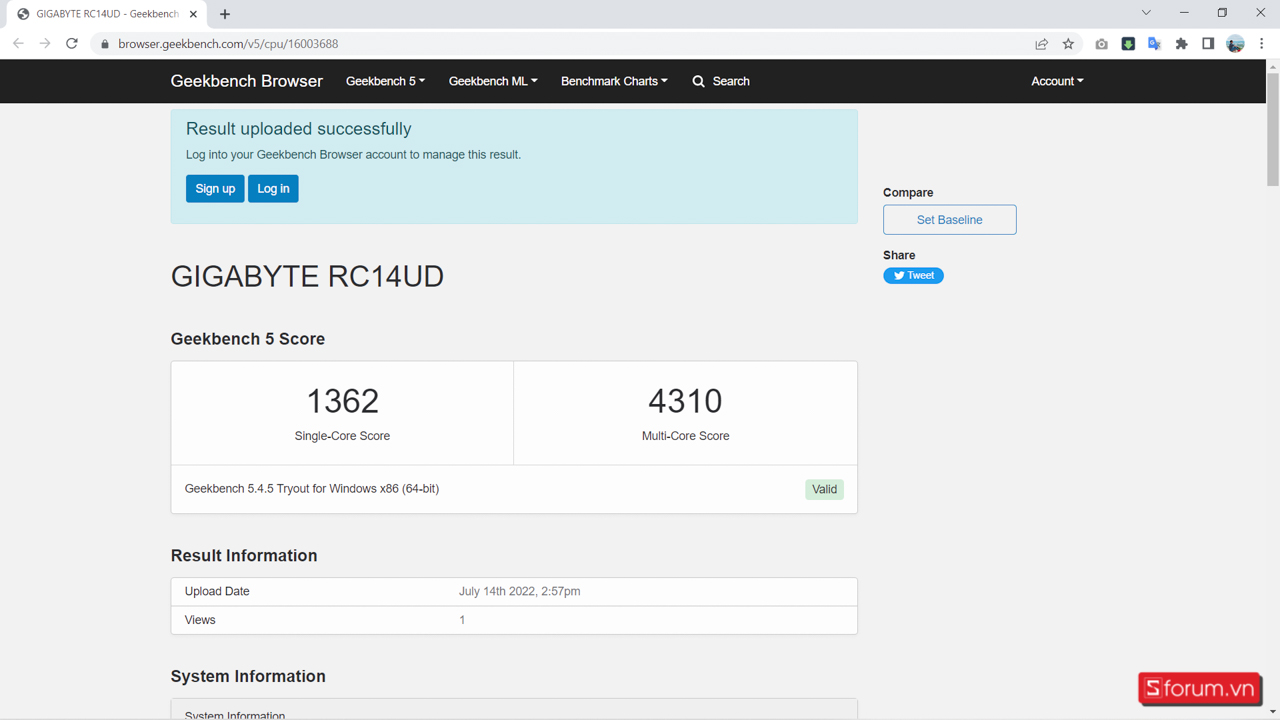Expand the Benchmark Charts dropdown
Image resolution: width=1280 pixels, height=720 pixels.
tap(614, 81)
